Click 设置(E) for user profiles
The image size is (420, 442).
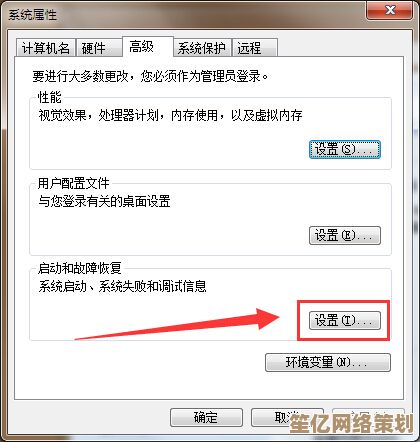click(x=345, y=236)
